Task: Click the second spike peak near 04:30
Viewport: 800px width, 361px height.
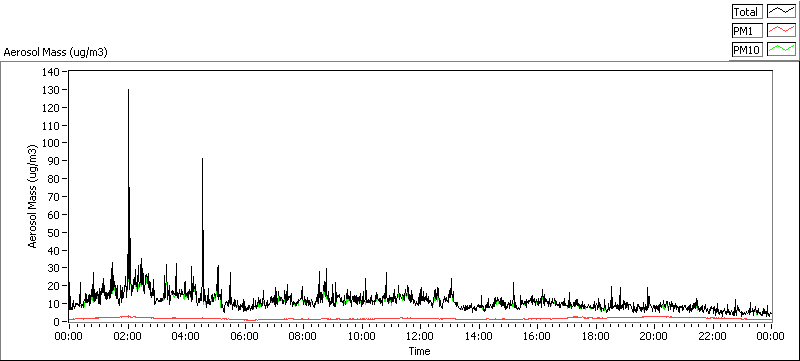Action: tap(203, 159)
